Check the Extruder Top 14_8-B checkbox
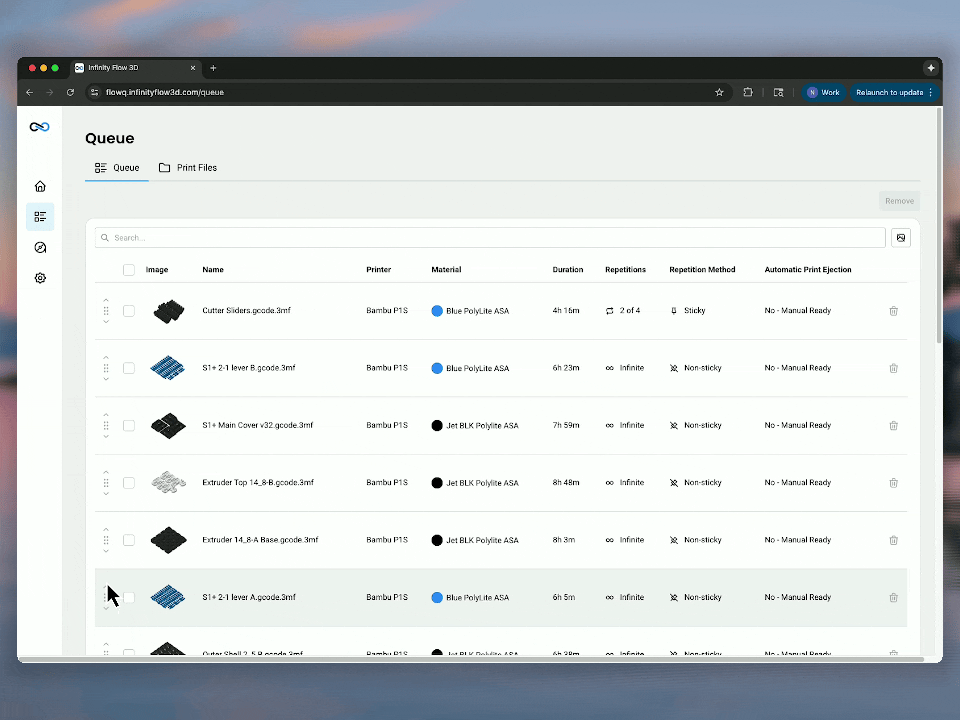The width and height of the screenshot is (960, 720). pos(129,483)
